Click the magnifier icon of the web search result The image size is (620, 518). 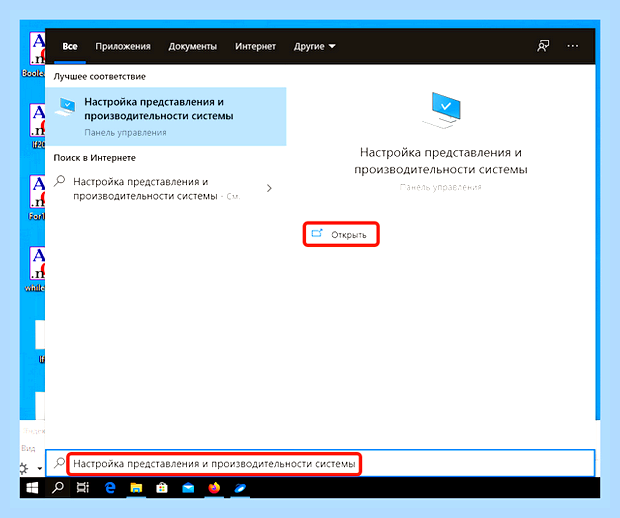tap(59, 181)
